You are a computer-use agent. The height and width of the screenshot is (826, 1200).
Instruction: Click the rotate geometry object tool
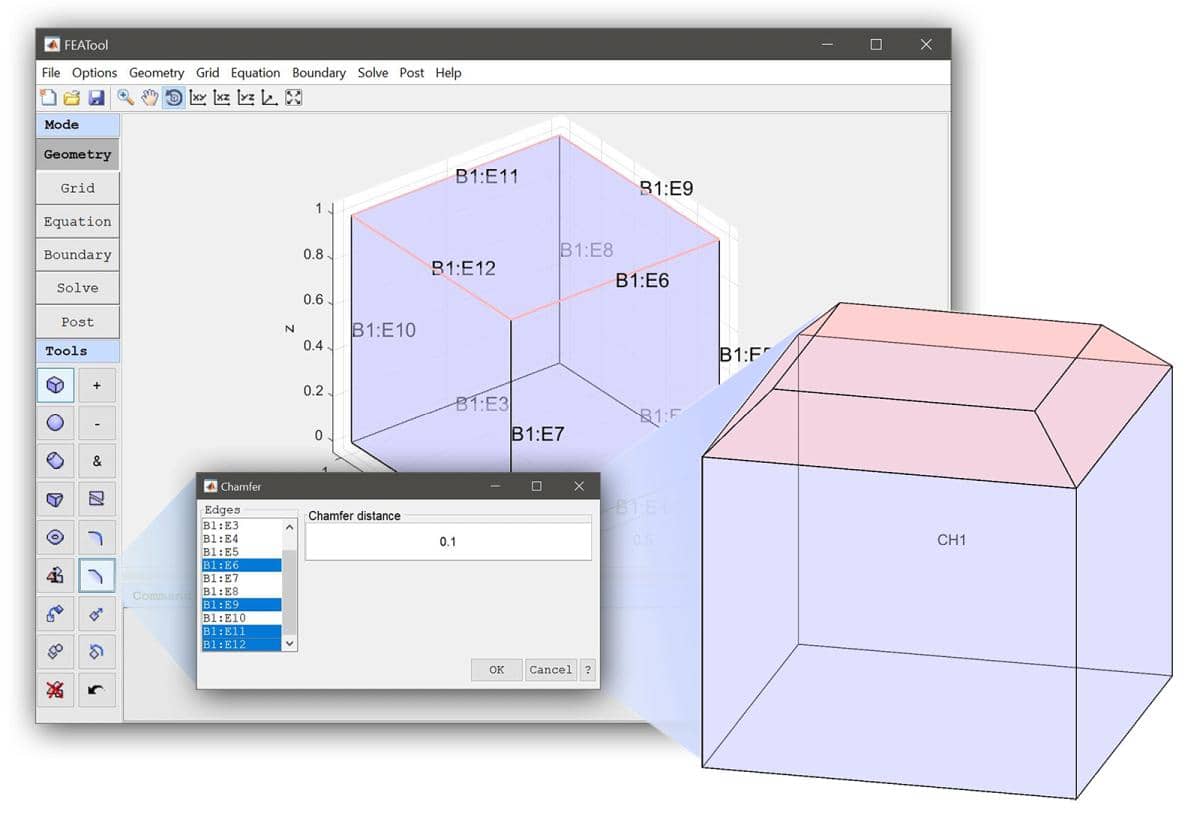tap(97, 651)
